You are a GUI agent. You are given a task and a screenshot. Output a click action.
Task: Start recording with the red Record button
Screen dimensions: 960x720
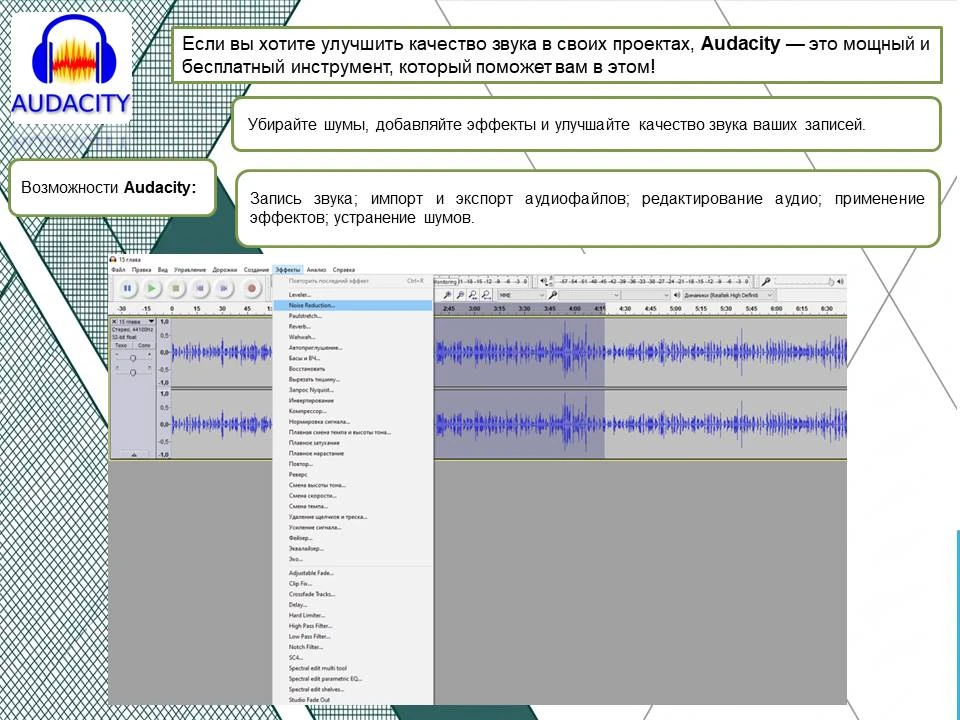tap(250, 288)
